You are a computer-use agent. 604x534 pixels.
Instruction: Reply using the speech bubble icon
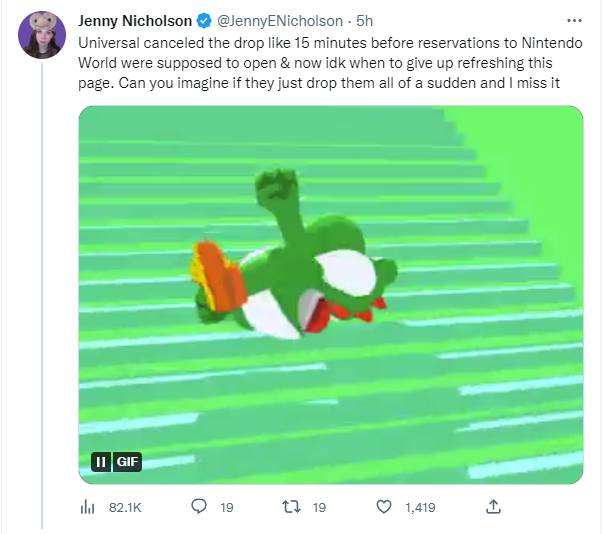click(199, 507)
